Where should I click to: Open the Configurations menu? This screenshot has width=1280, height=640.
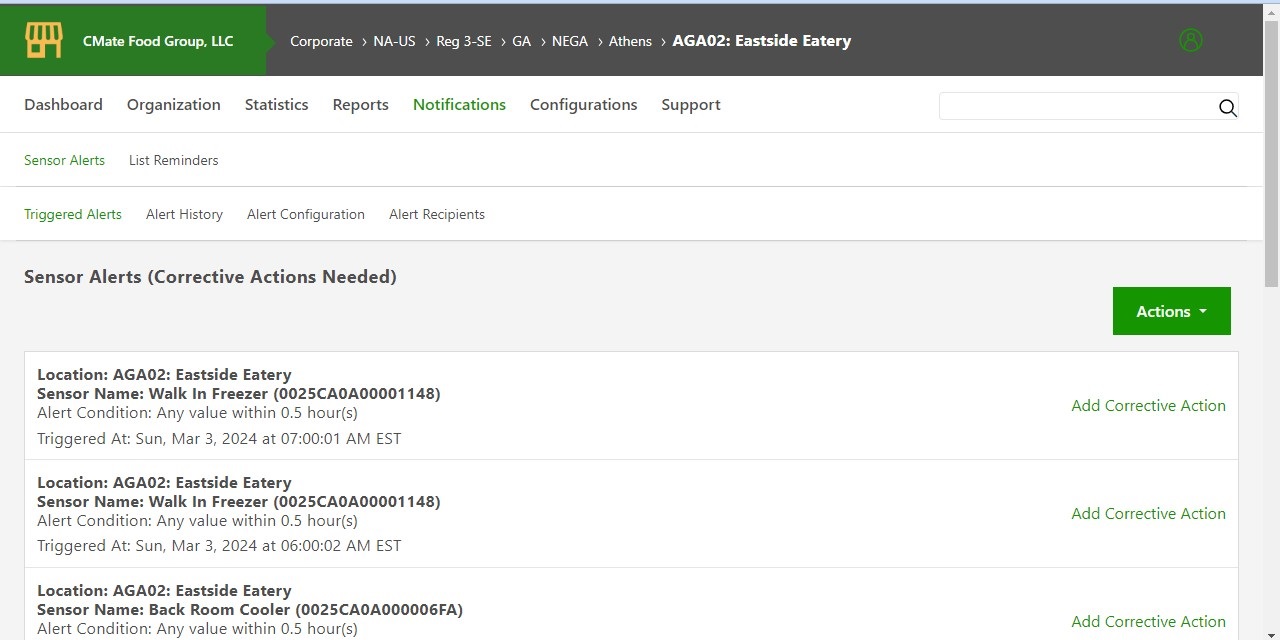tap(584, 104)
